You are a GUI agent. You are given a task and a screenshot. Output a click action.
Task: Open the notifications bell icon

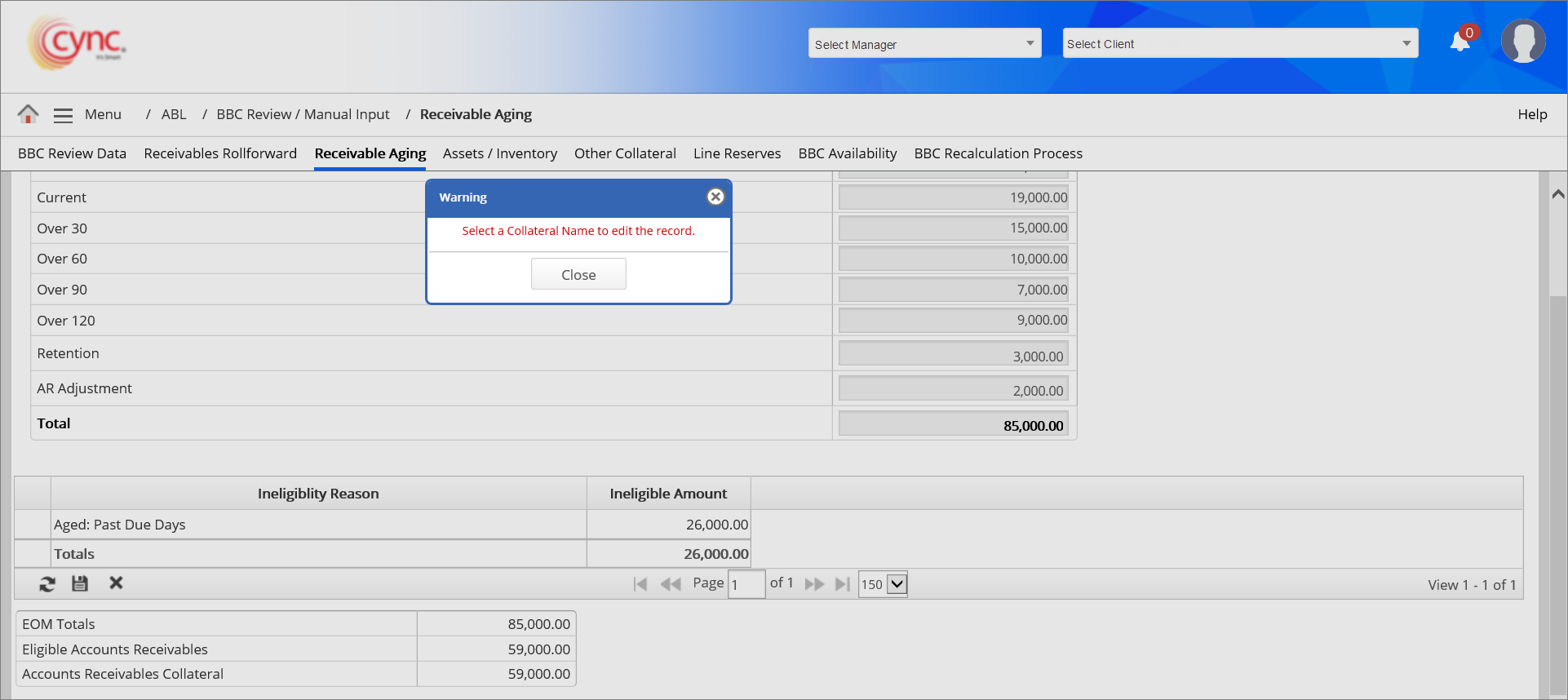[x=1459, y=42]
